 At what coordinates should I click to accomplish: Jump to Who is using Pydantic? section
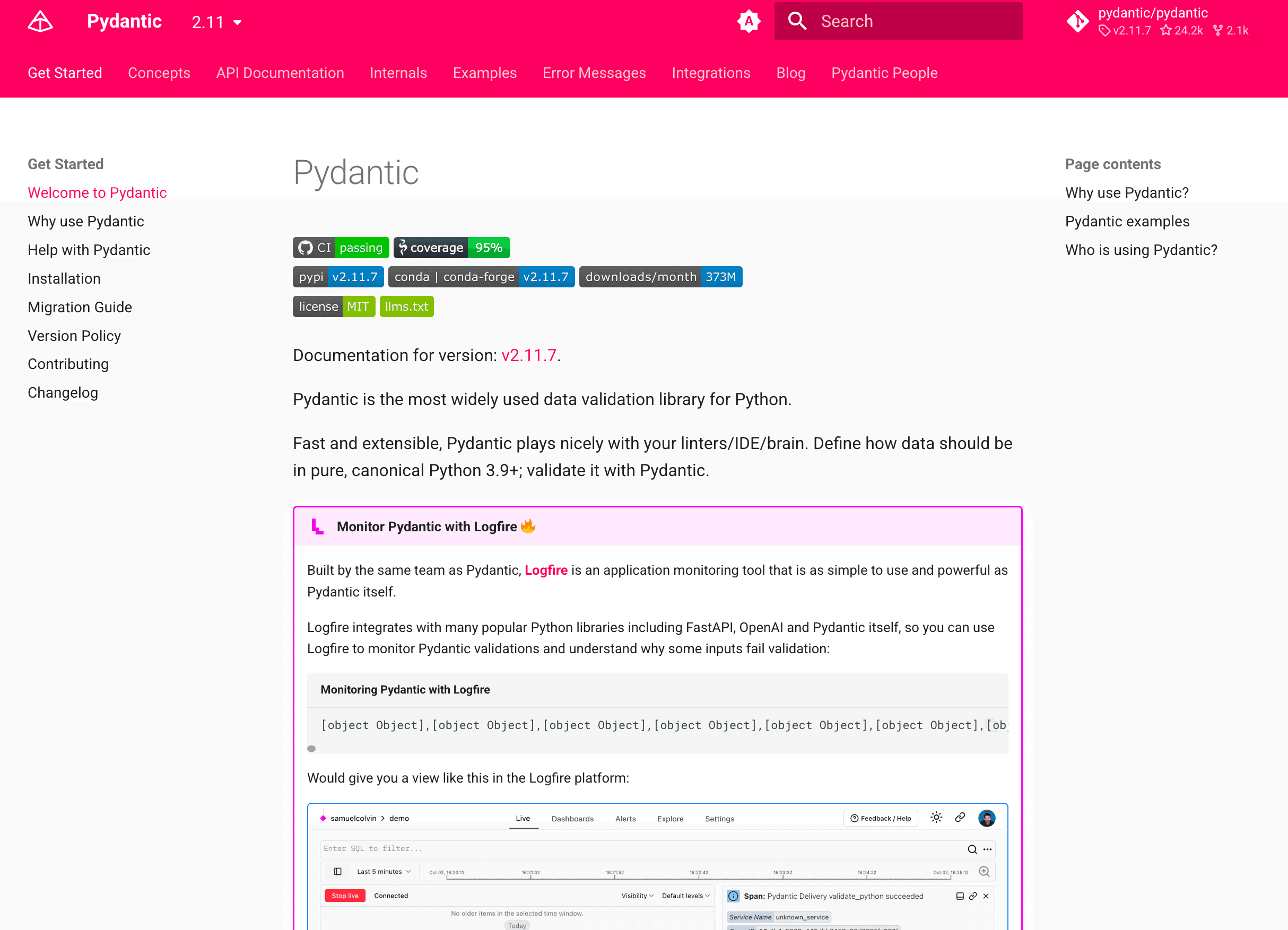[x=1141, y=250]
